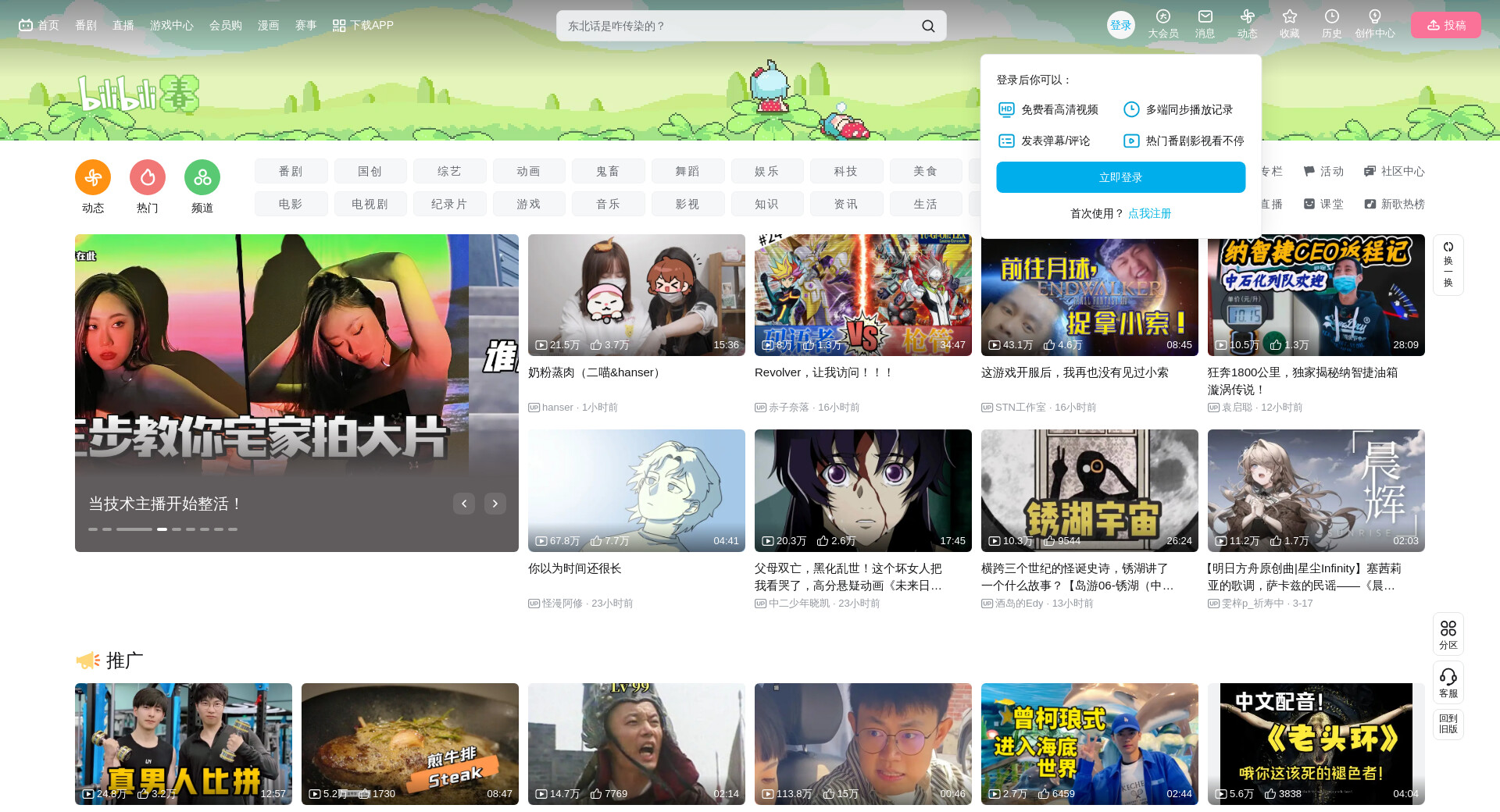
Task: Click the orange 动态 circle icon
Action: click(x=93, y=178)
